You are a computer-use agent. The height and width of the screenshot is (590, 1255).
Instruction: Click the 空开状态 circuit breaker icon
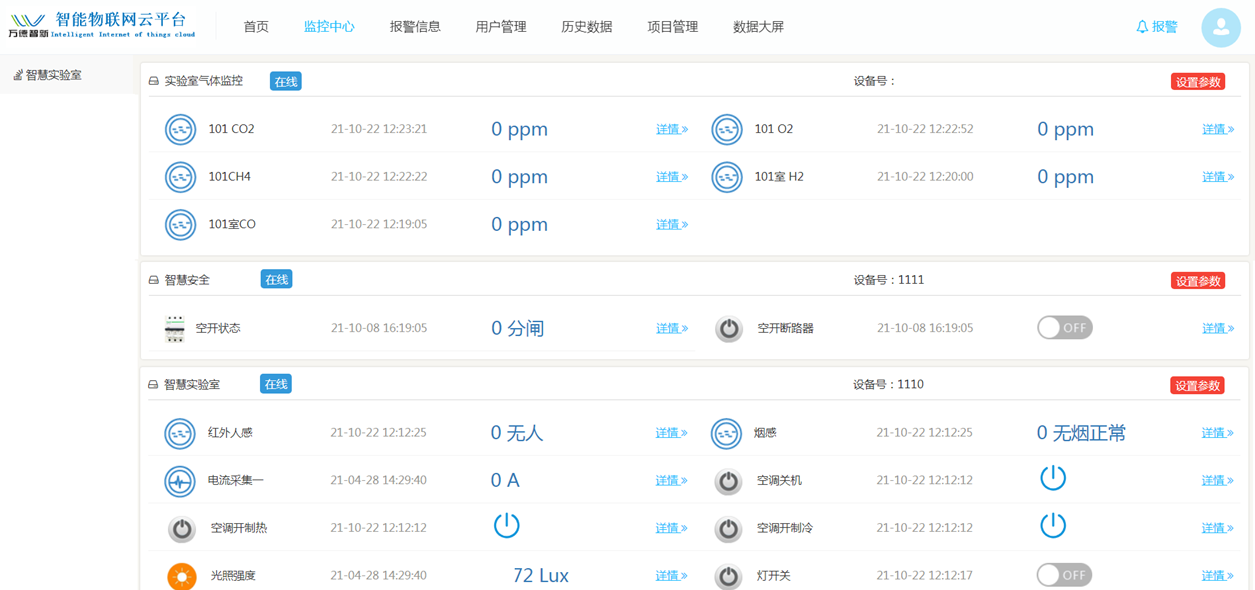point(175,328)
